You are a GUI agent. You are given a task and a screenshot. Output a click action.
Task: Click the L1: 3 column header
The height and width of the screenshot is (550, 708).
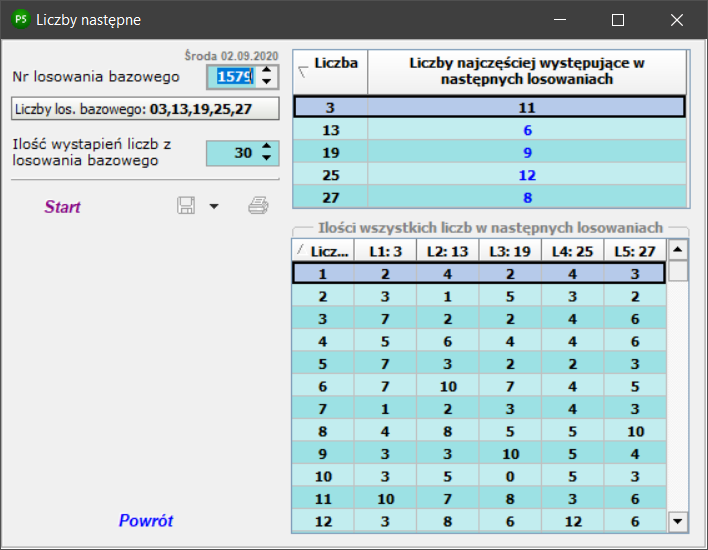click(385, 251)
